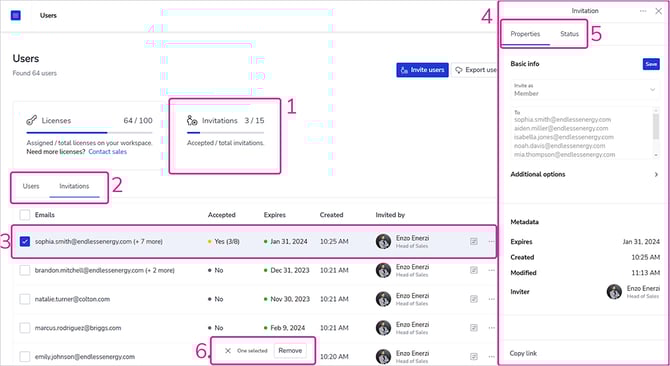Open details icon for natalie.turner invitation row

coord(473,299)
